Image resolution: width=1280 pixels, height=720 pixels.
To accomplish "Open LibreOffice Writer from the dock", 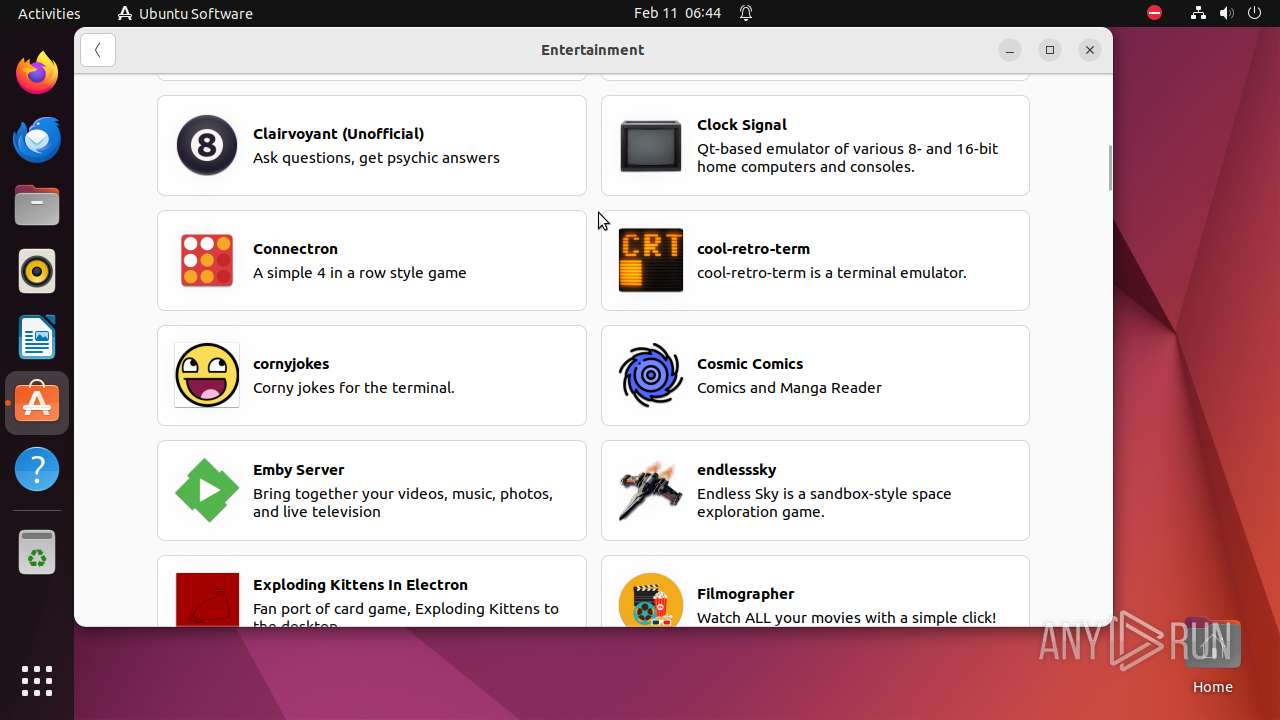I will 37,337.
